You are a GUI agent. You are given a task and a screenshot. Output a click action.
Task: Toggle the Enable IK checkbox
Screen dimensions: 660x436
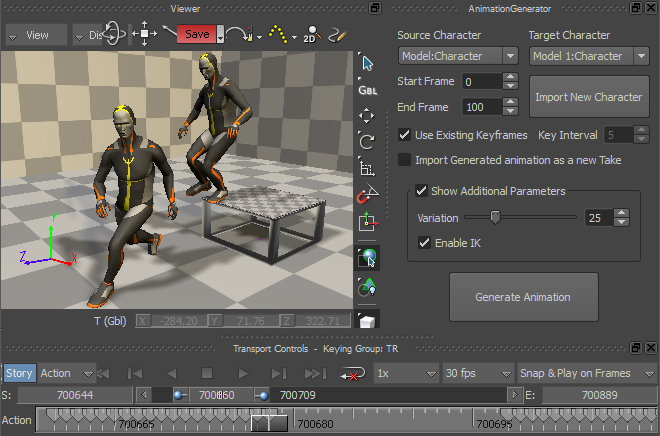(425, 243)
